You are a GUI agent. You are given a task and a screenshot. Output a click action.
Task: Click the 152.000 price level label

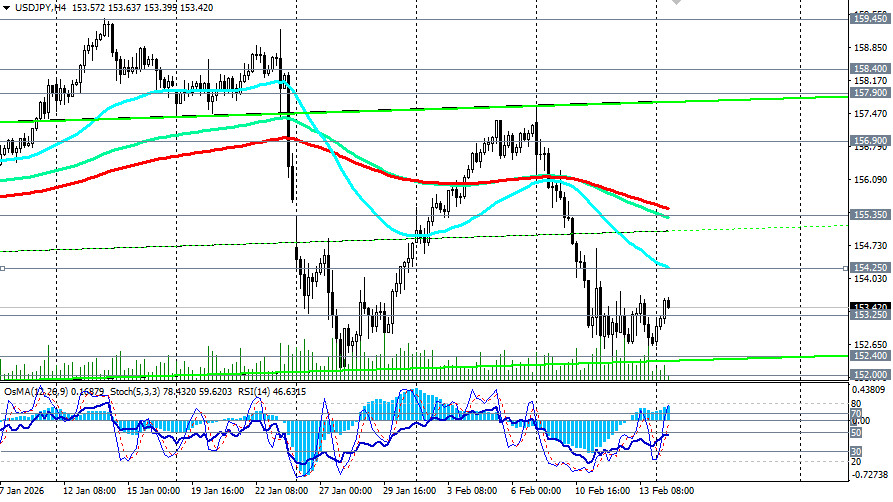pos(869,374)
